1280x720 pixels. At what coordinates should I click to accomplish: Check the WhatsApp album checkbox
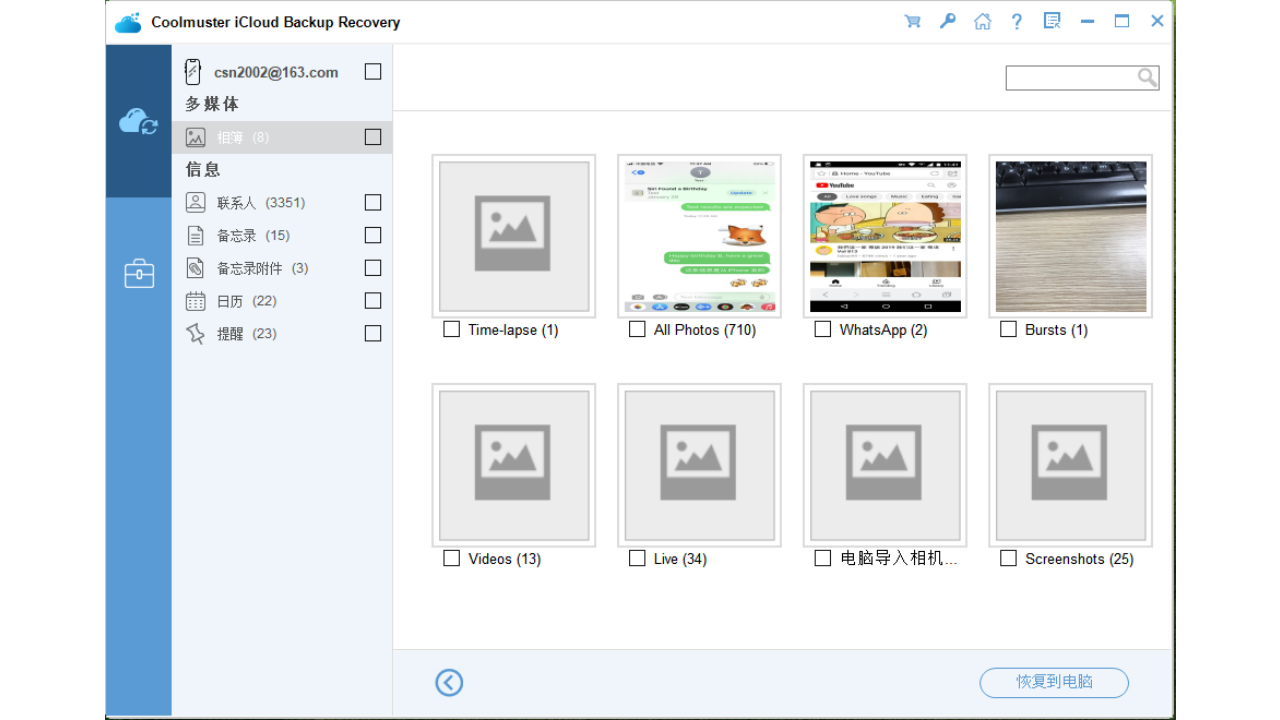coord(822,329)
